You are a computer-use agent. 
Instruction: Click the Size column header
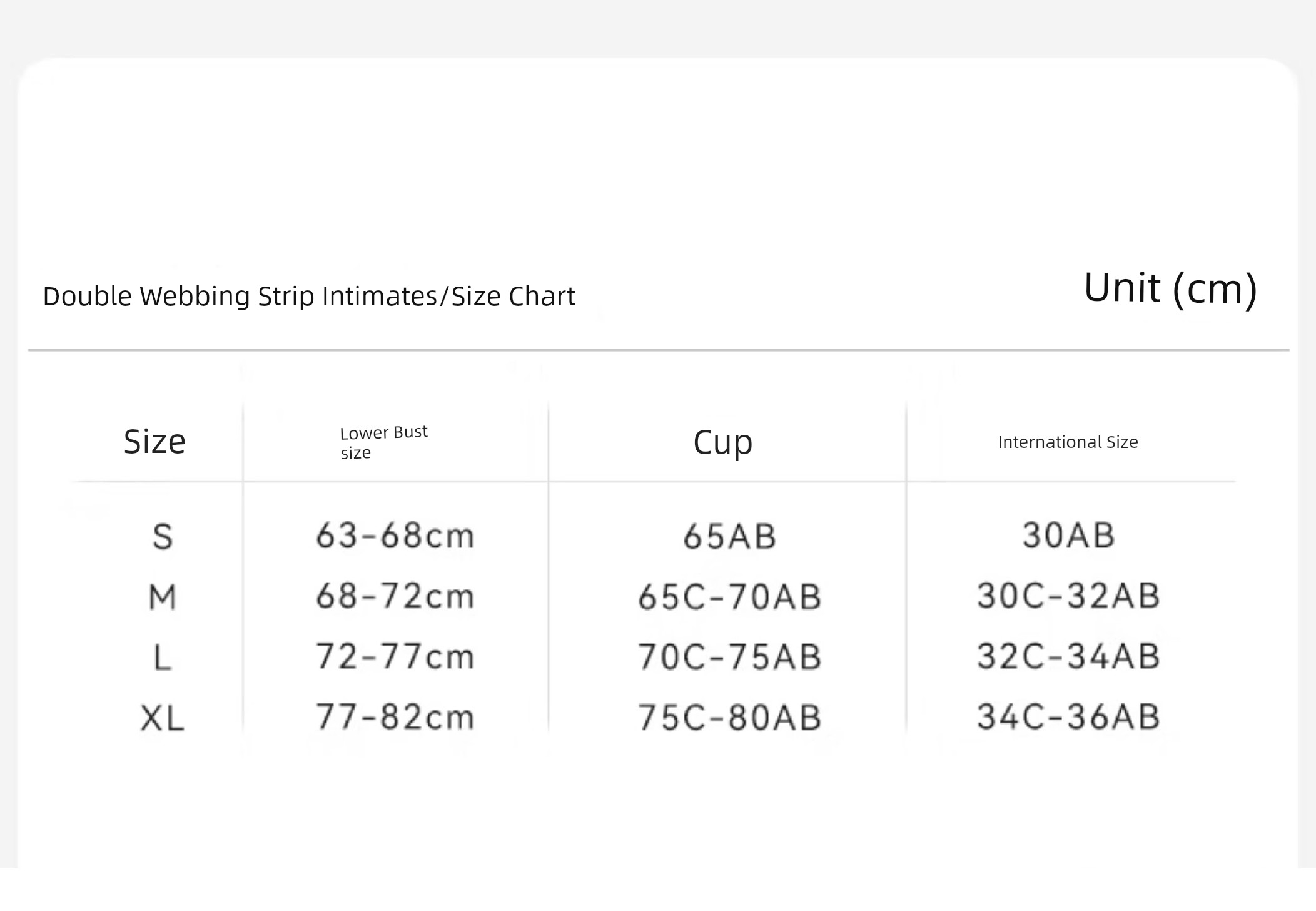pos(154,442)
